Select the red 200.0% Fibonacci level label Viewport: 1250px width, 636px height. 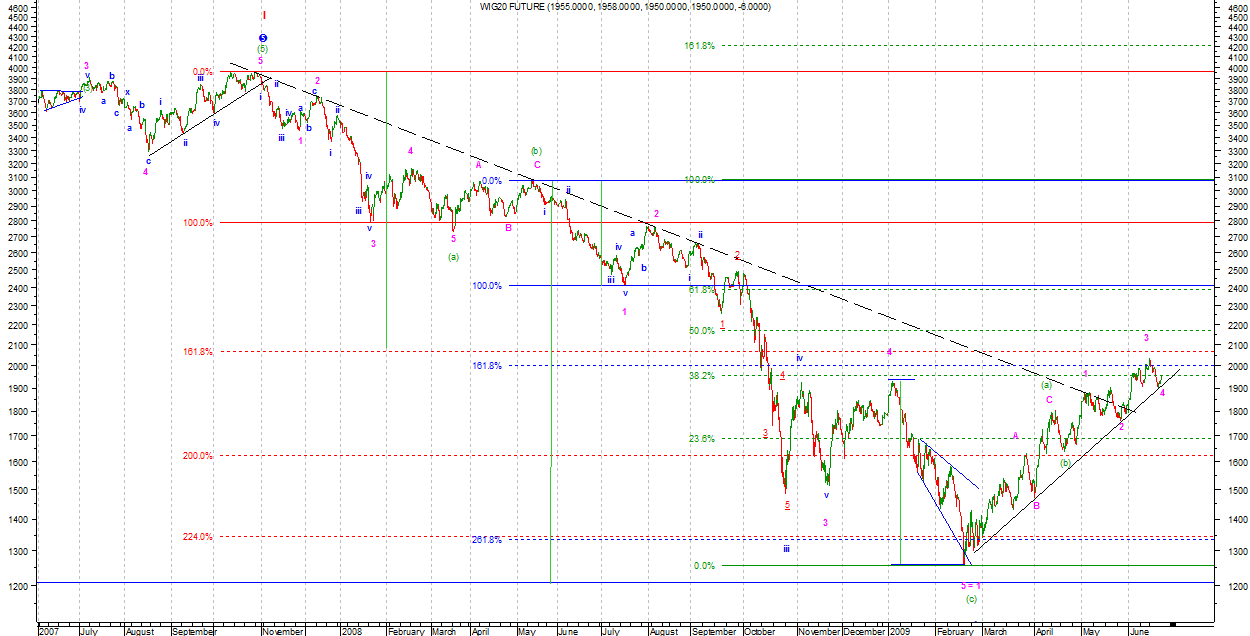click(x=198, y=456)
